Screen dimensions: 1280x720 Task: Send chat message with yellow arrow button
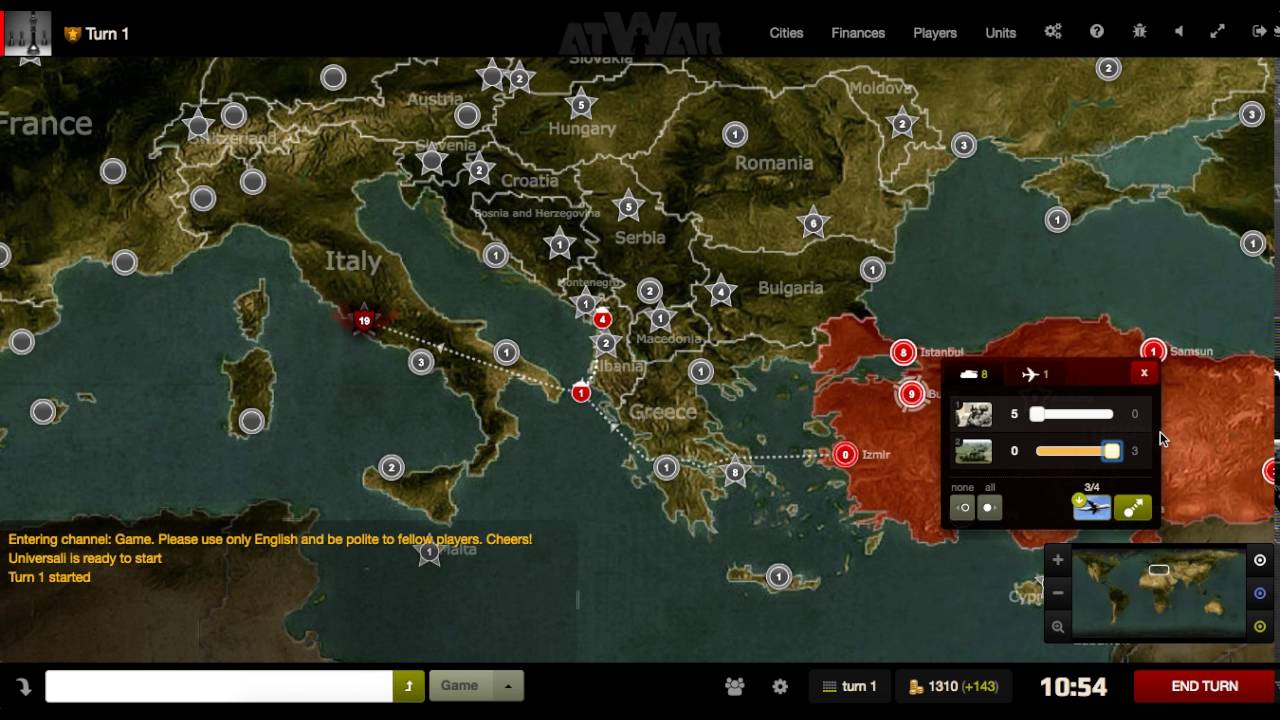408,686
